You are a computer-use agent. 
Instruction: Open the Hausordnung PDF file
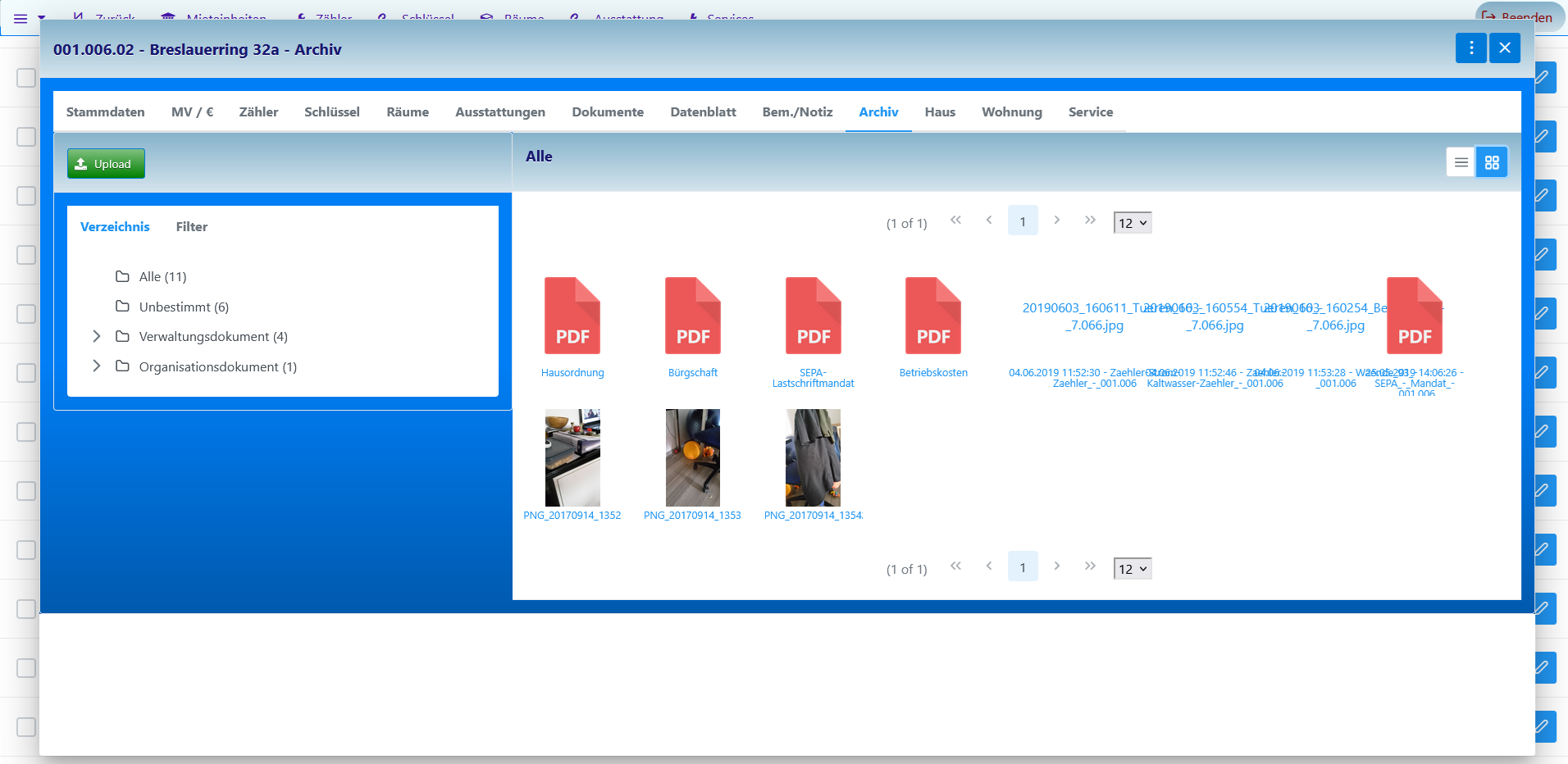[572, 316]
